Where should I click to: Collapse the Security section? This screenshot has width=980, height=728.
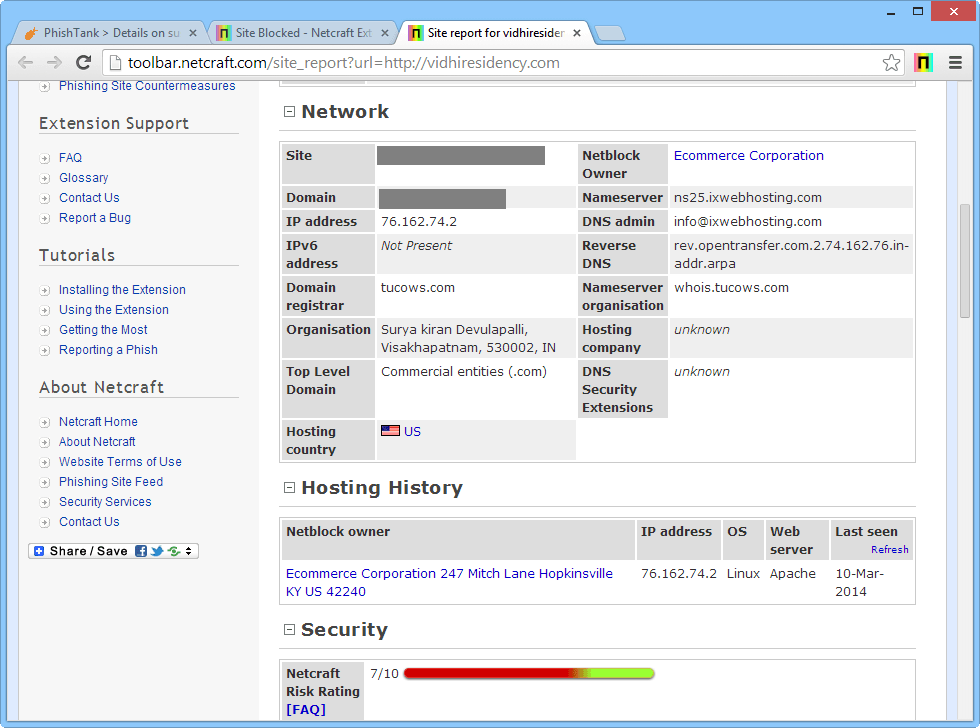click(x=290, y=630)
